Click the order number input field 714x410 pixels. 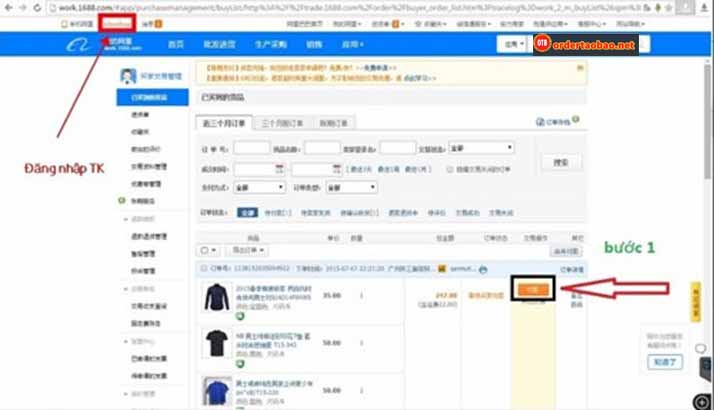click(251, 148)
